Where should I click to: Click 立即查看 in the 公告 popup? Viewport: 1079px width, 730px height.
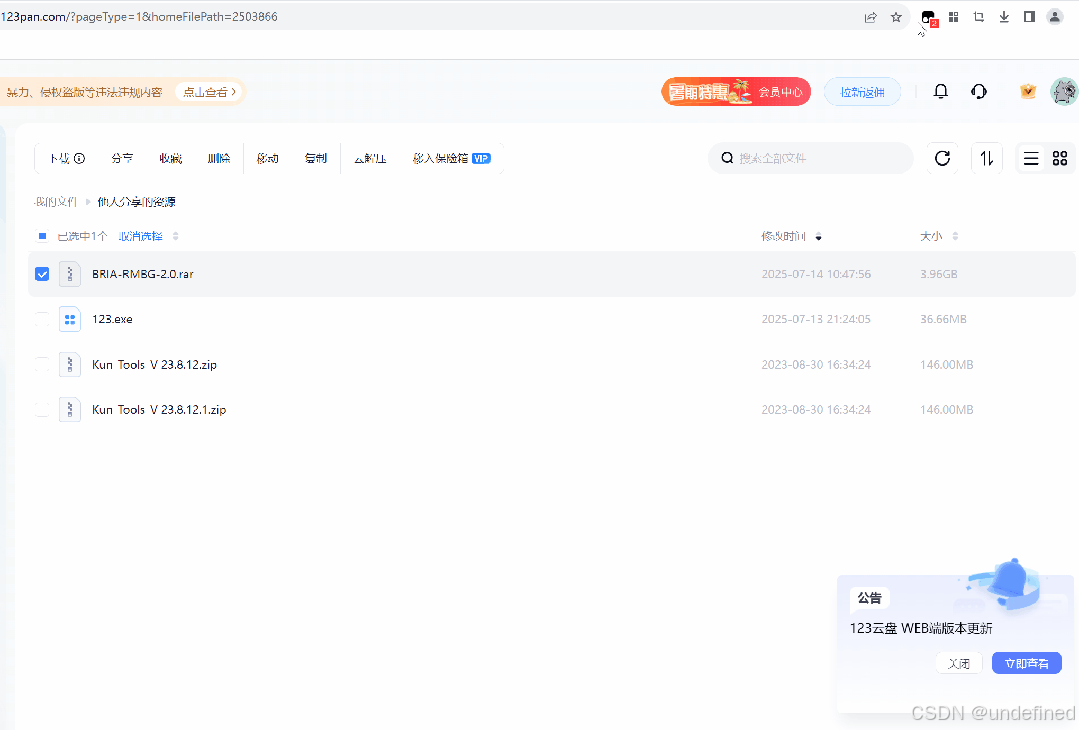pyautogui.click(x=1027, y=663)
